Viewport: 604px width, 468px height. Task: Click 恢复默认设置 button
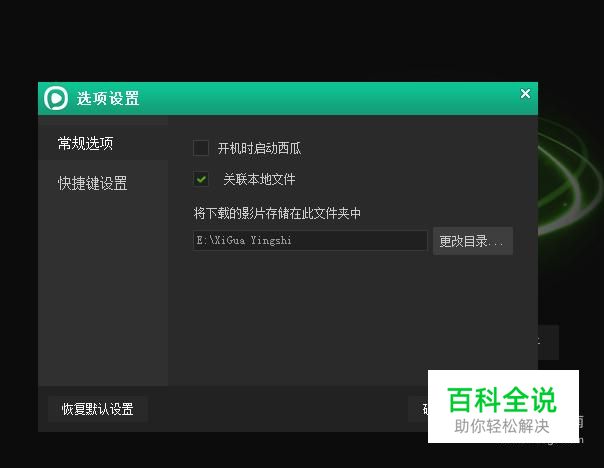click(98, 409)
